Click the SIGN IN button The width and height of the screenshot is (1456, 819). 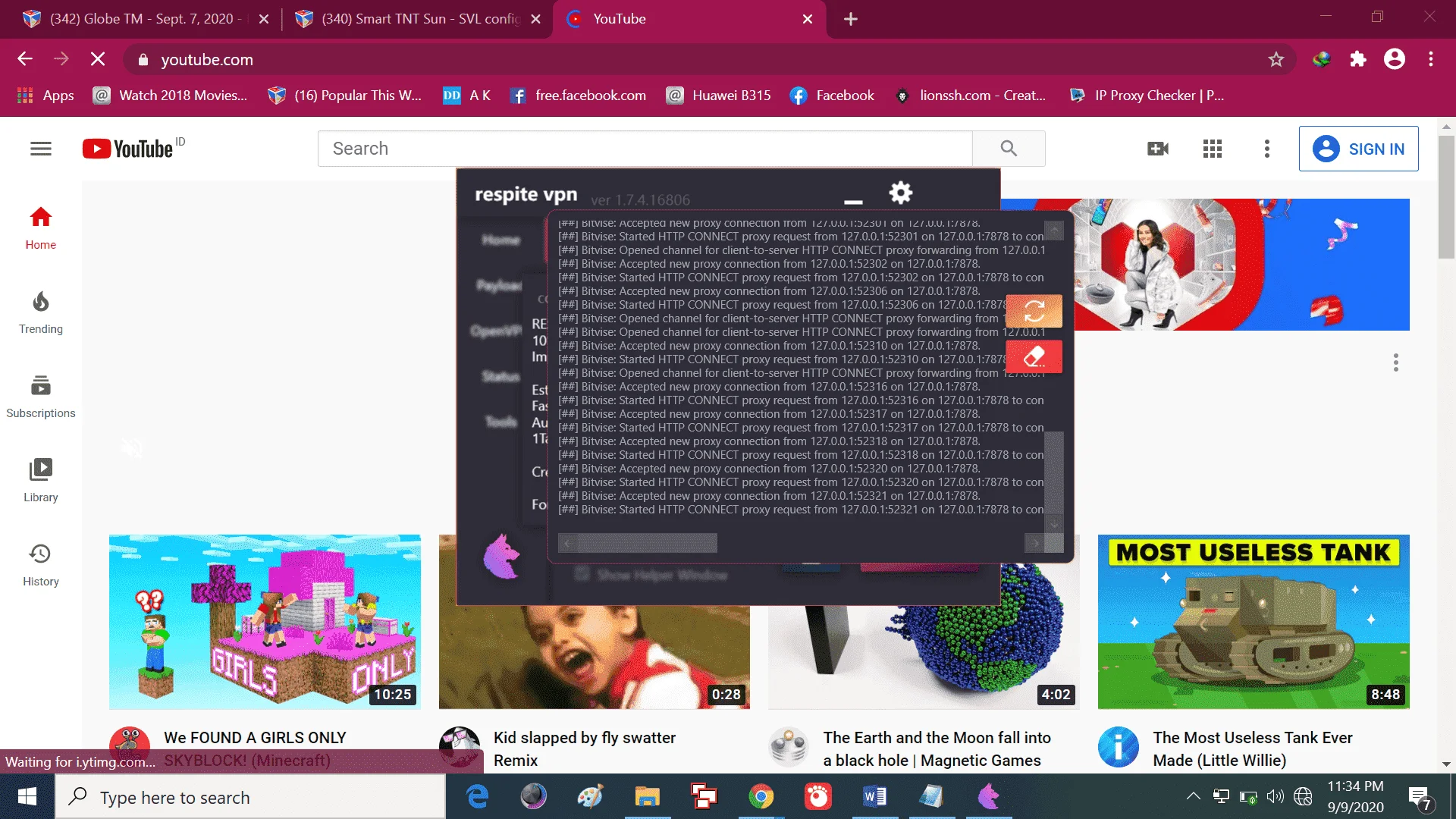tap(1358, 149)
